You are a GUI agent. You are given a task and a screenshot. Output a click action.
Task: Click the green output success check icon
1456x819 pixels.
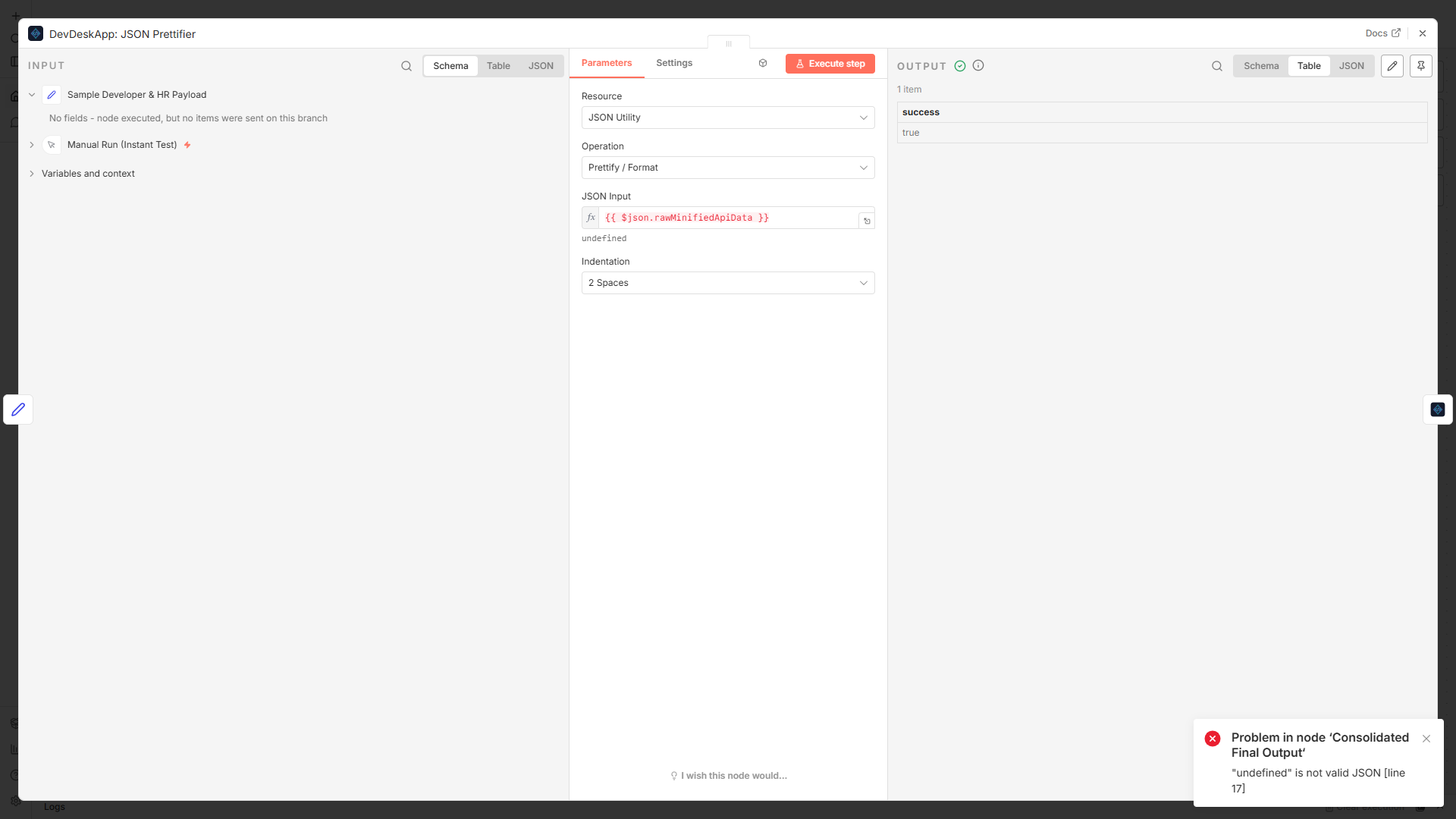(x=960, y=66)
